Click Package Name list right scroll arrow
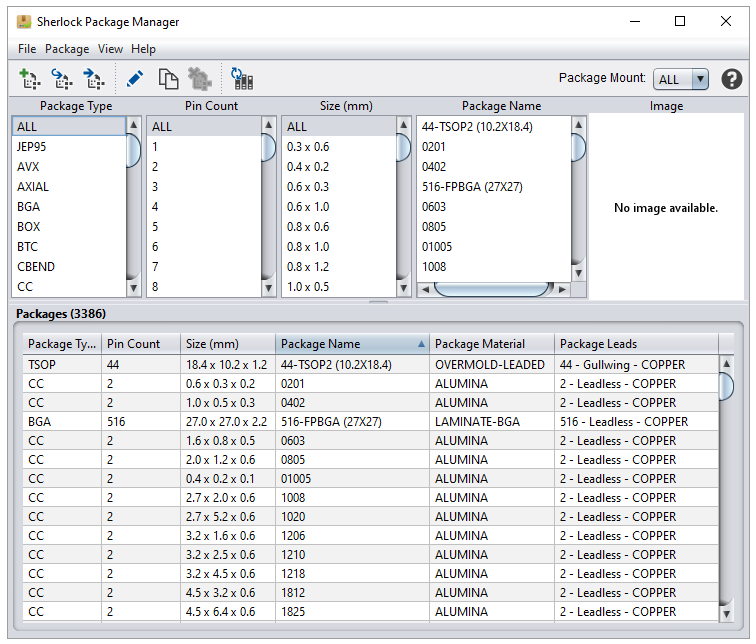756x644 pixels. (562, 289)
